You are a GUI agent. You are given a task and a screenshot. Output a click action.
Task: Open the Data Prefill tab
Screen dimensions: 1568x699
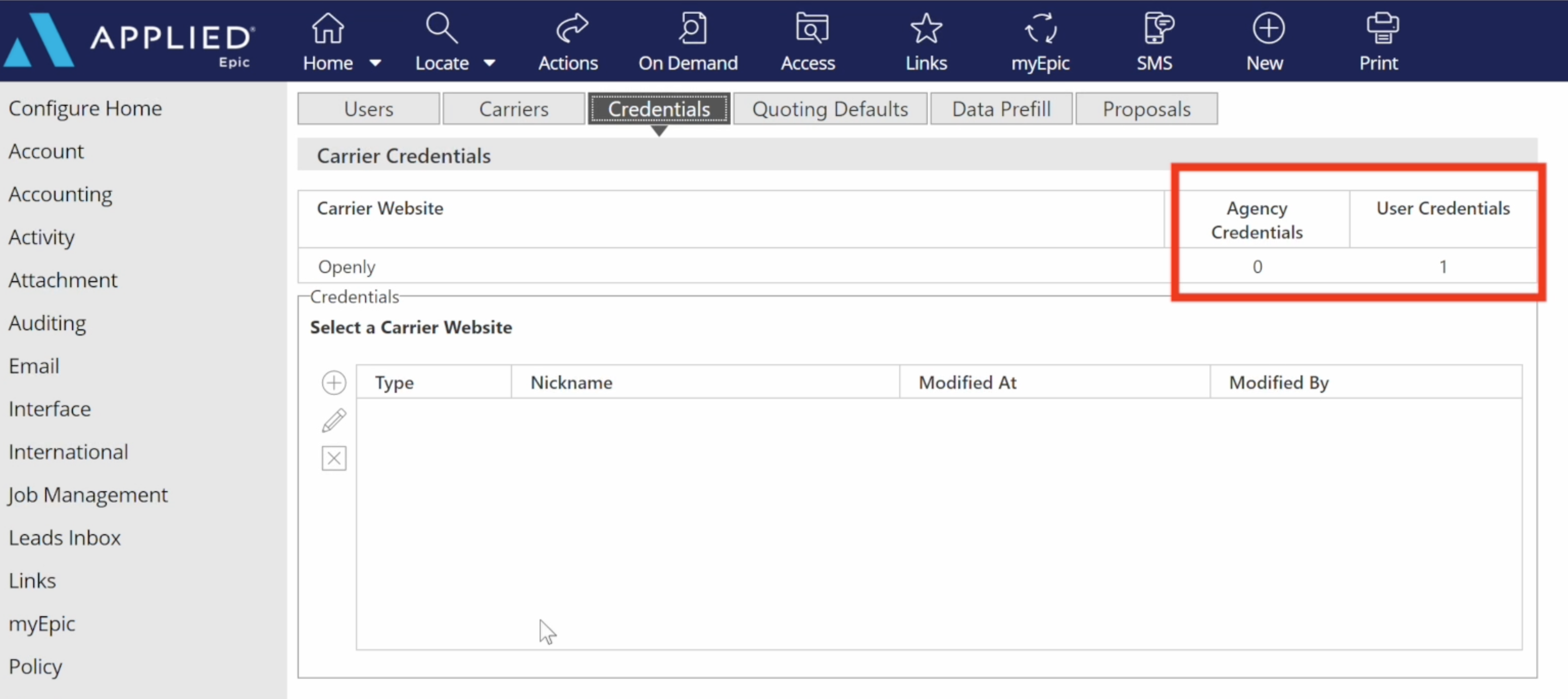coord(1001,109)
